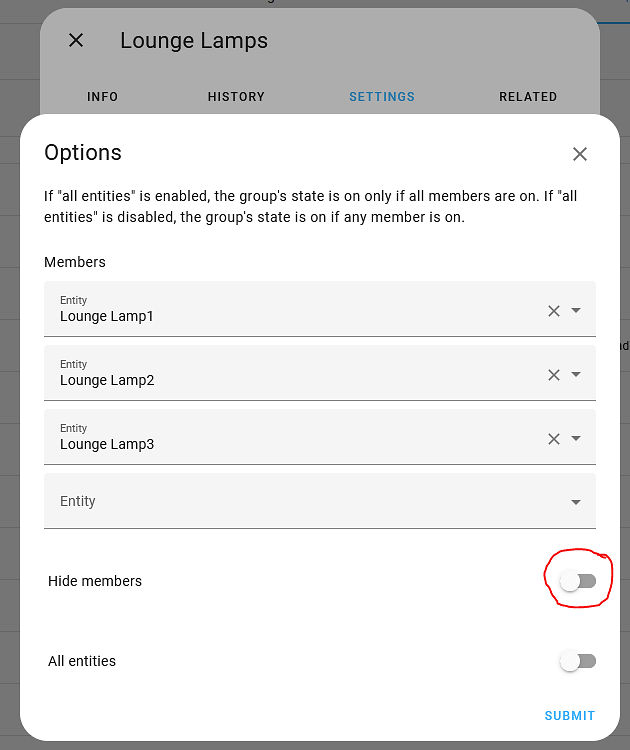Close the Options dialog with X
This screenshot has height=750, width=630.
tap(580, 154)
